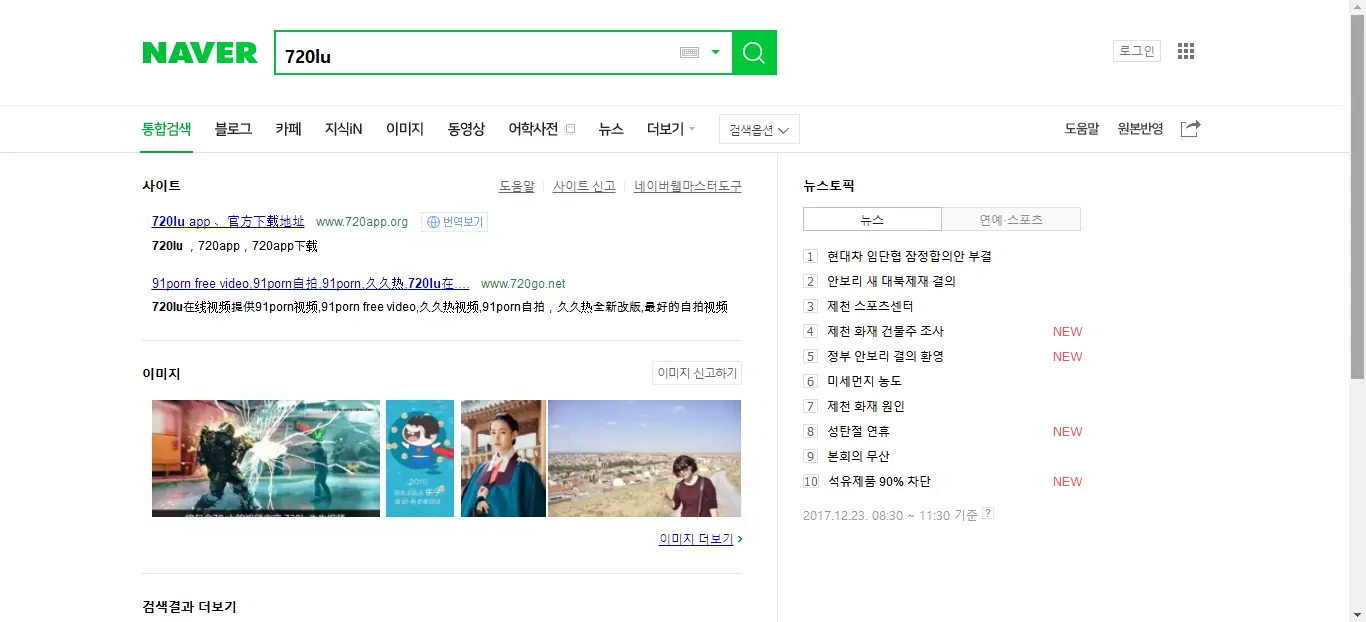The width and height of the screenshot is (1366, 622).
Task: Click the green search magnifier button
Action: point(754,52)
